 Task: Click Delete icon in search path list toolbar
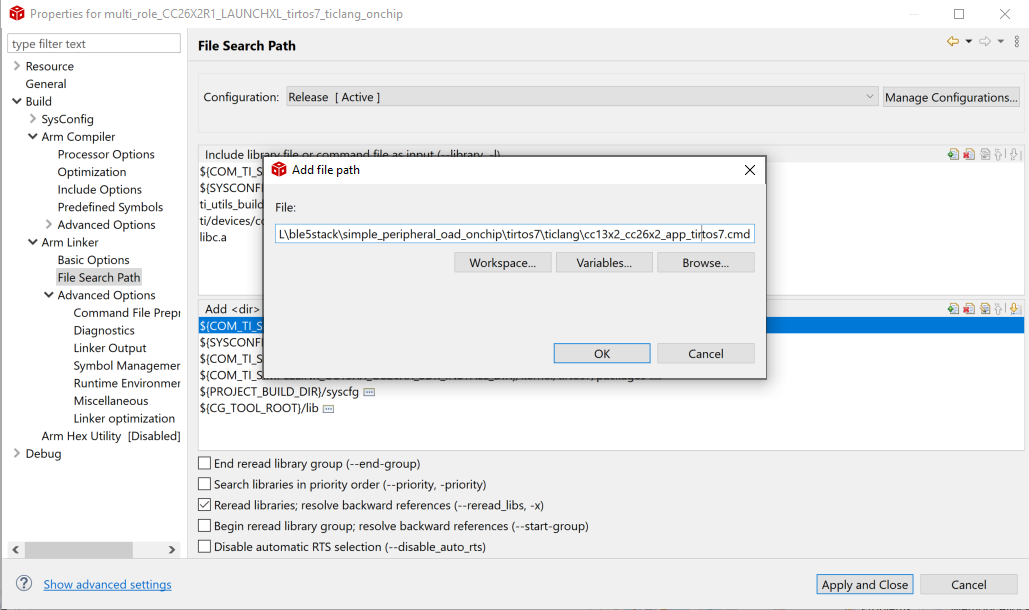pos(969,309)
